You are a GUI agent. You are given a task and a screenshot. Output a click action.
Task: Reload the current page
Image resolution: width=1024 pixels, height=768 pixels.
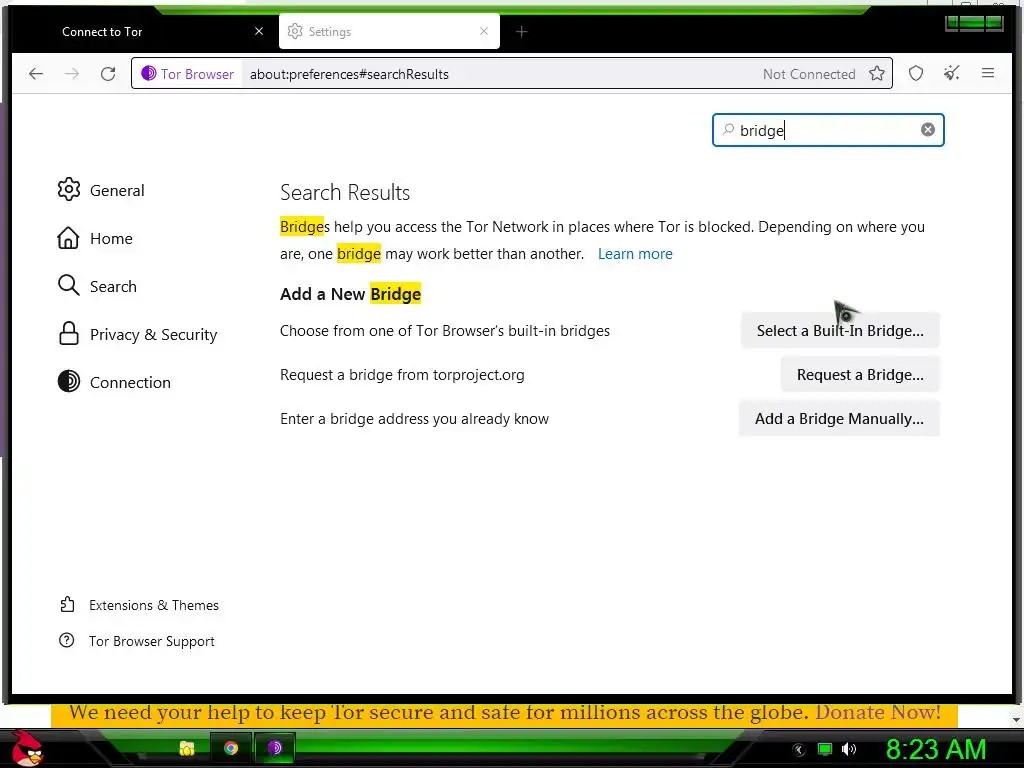(108, 74)
